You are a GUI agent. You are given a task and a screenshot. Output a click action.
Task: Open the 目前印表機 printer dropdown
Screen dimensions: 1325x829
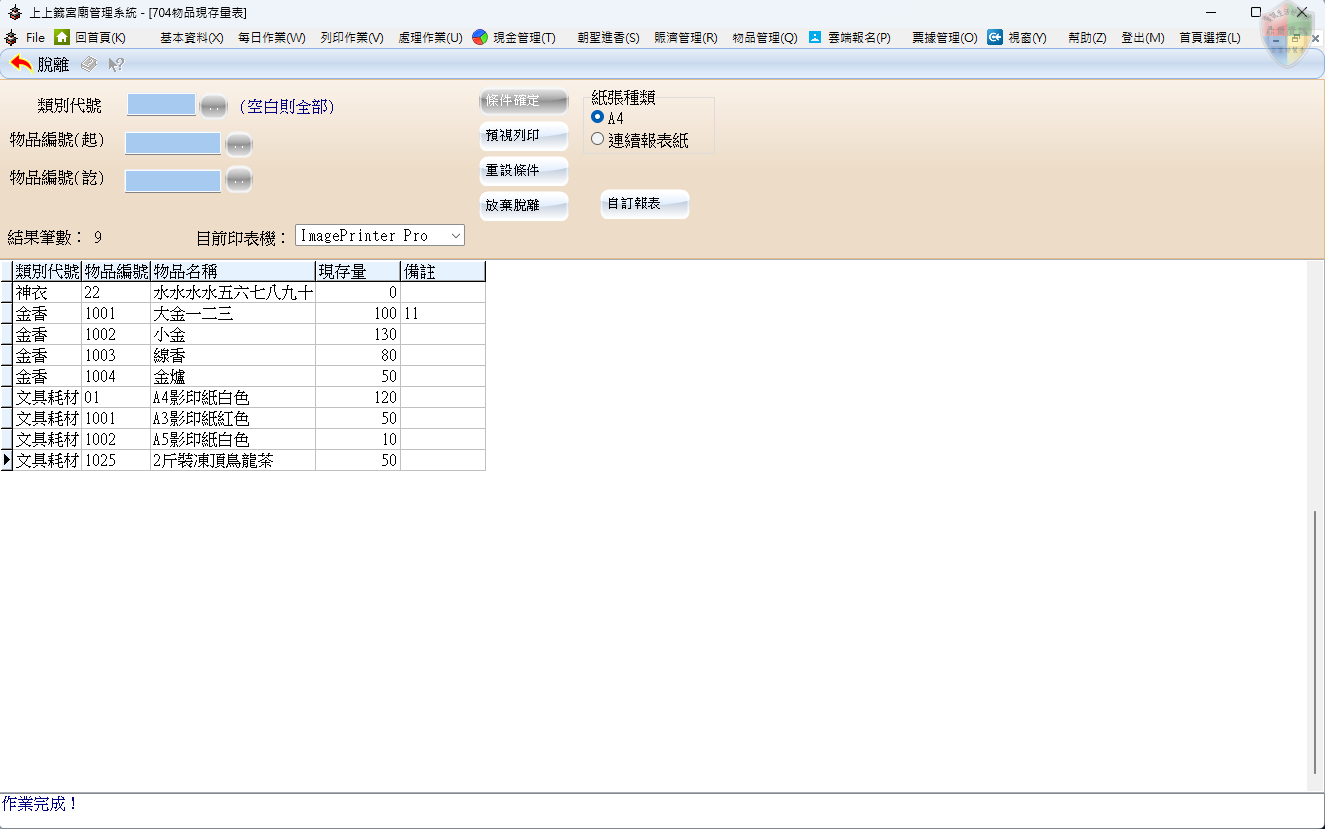tap(455, 236)
